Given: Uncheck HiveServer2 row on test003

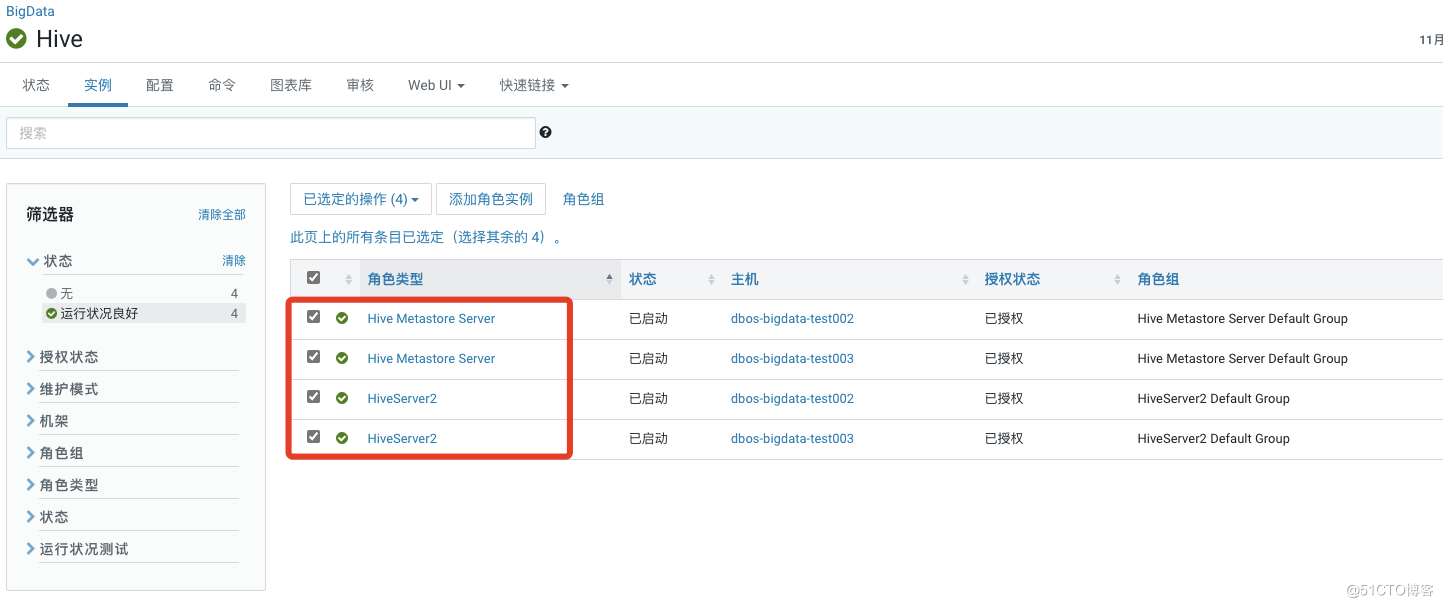Looking at the screenshot, I should (x=313, y=437).
